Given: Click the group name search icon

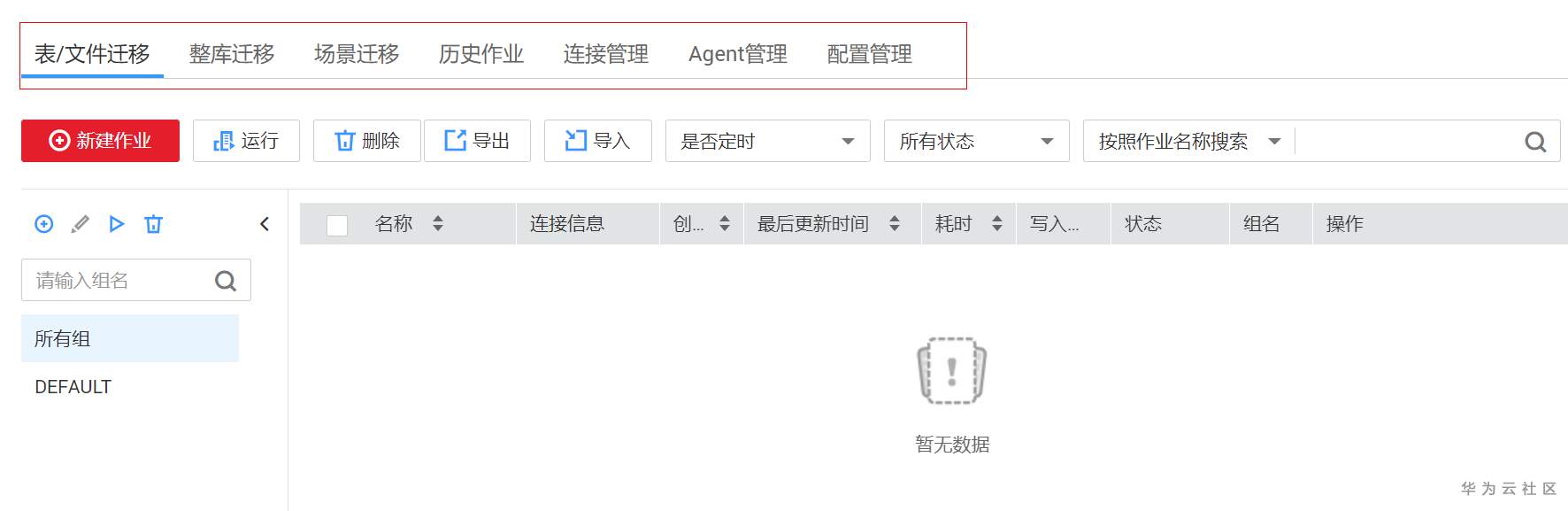Looking at the screenshot, I should 226,281.
